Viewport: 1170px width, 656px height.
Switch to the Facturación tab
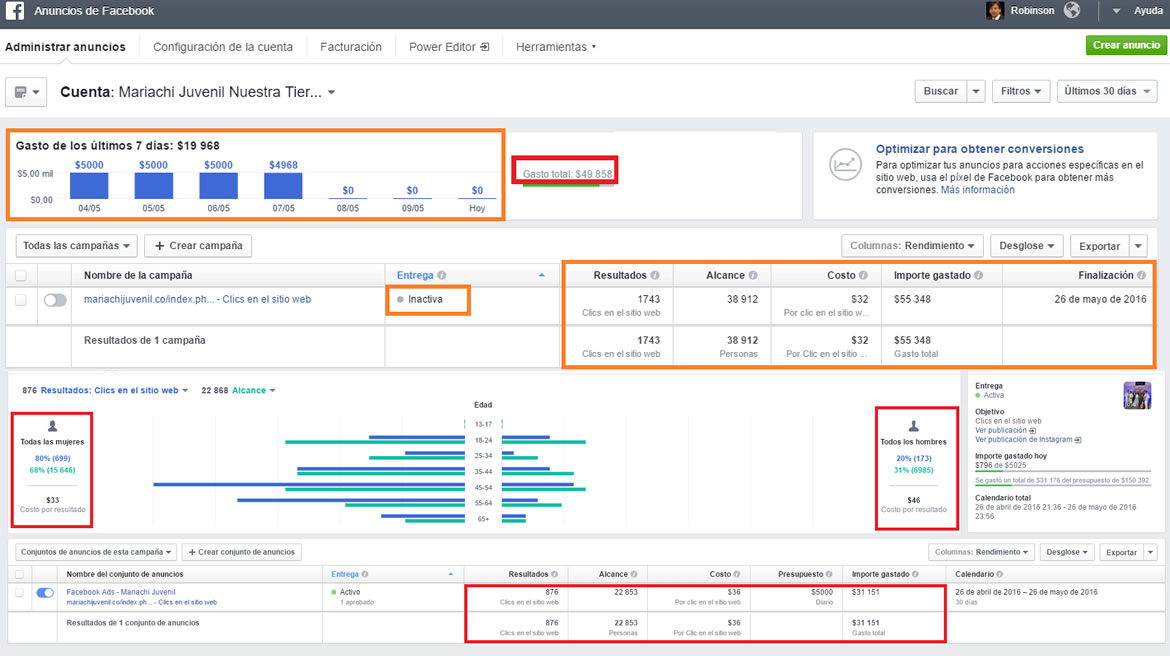(351, 46)
